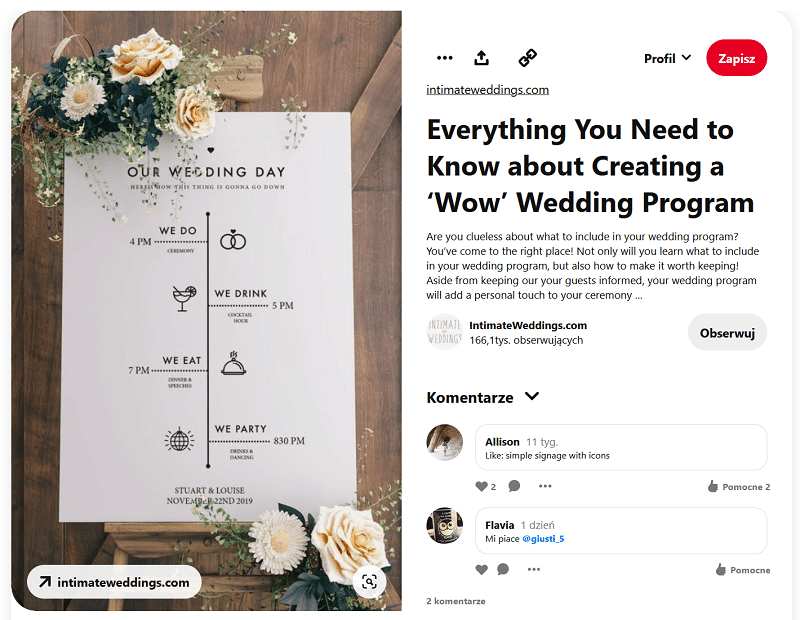The width and height of the screenshot is (800, 620).
Task: Mark Allison's comment as Pomocne
Action: [739, 486]
